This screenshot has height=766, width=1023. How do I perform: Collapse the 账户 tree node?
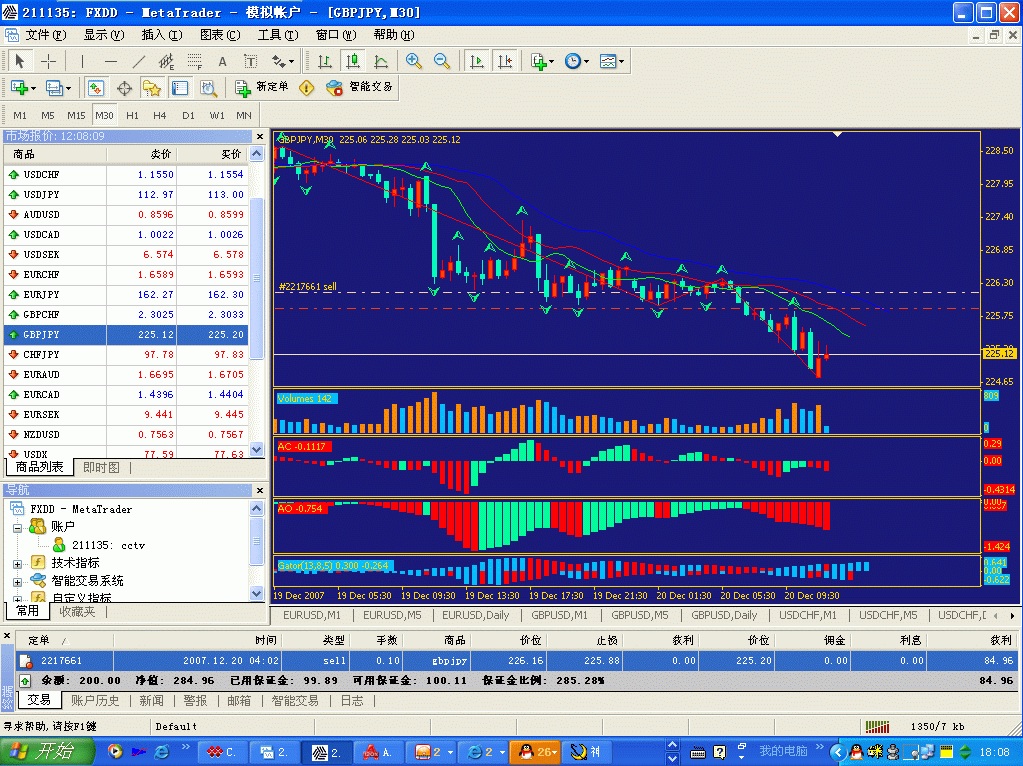click(x=18, y=527)
